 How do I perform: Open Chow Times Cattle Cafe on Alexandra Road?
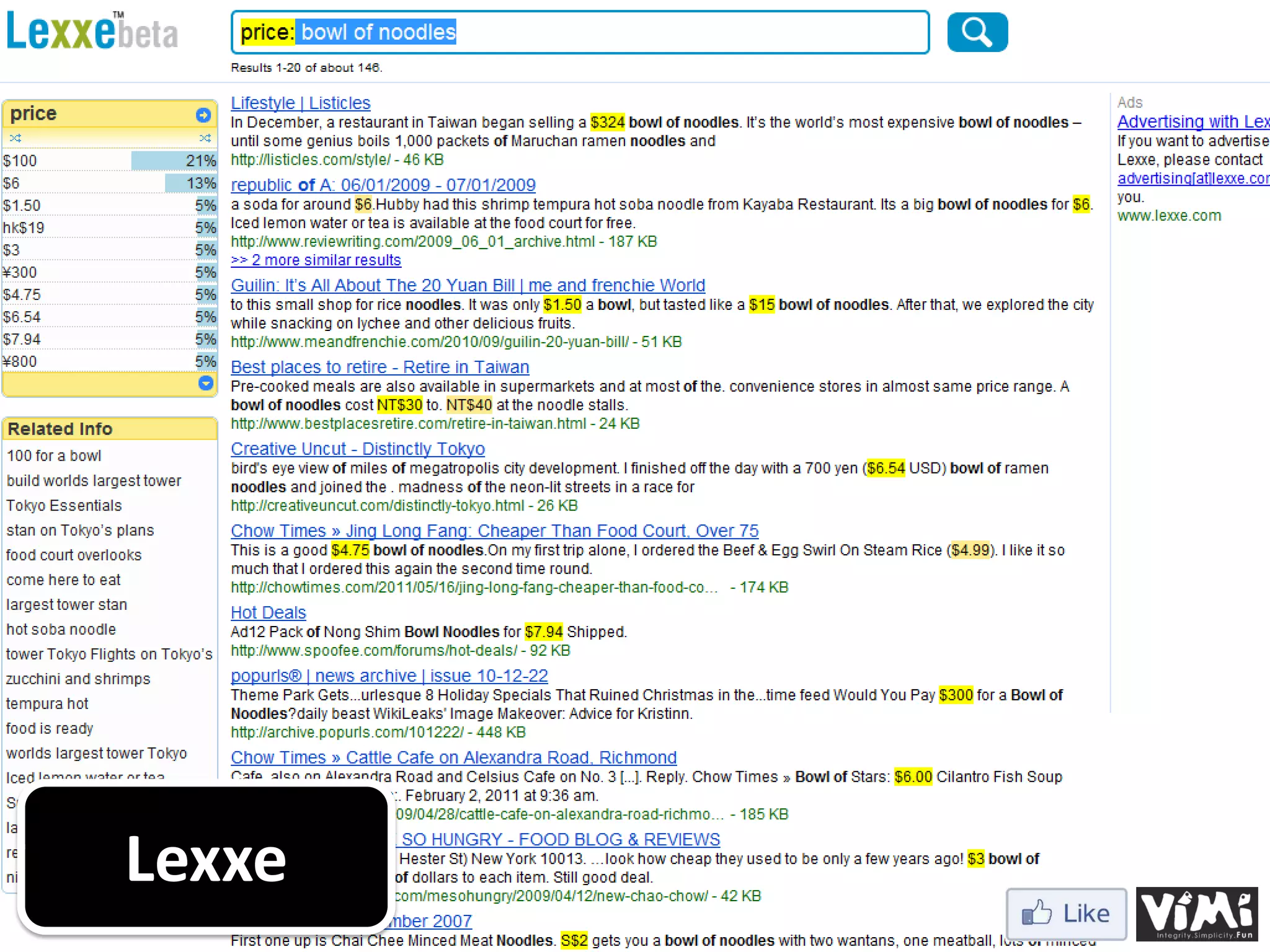point(454,757)
